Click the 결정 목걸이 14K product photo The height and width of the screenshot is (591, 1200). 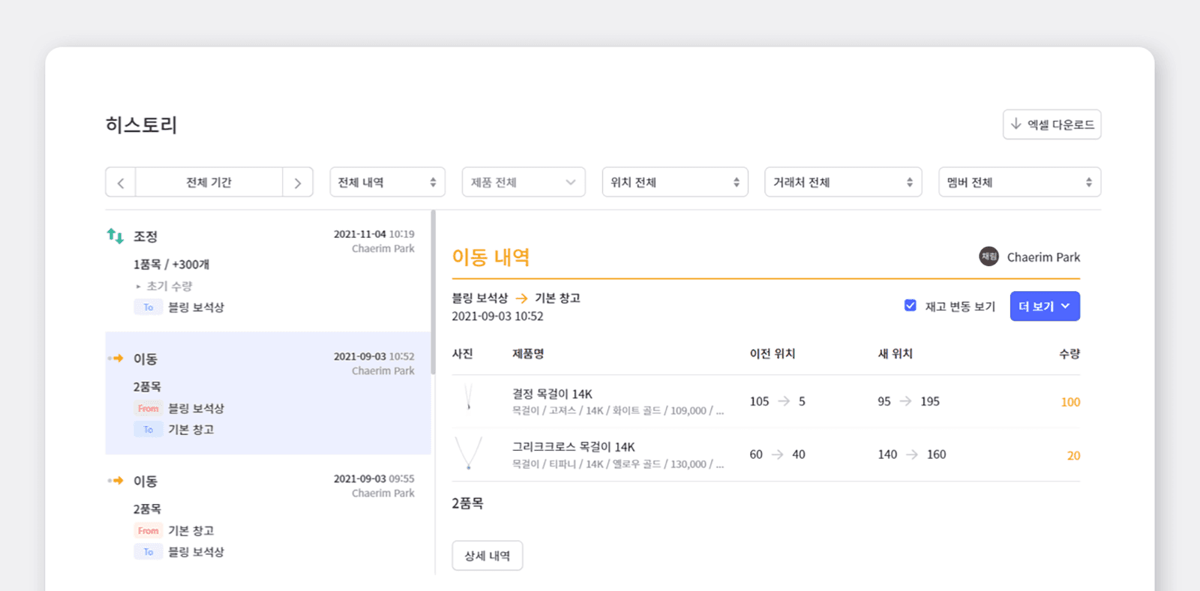coord(468,401)
